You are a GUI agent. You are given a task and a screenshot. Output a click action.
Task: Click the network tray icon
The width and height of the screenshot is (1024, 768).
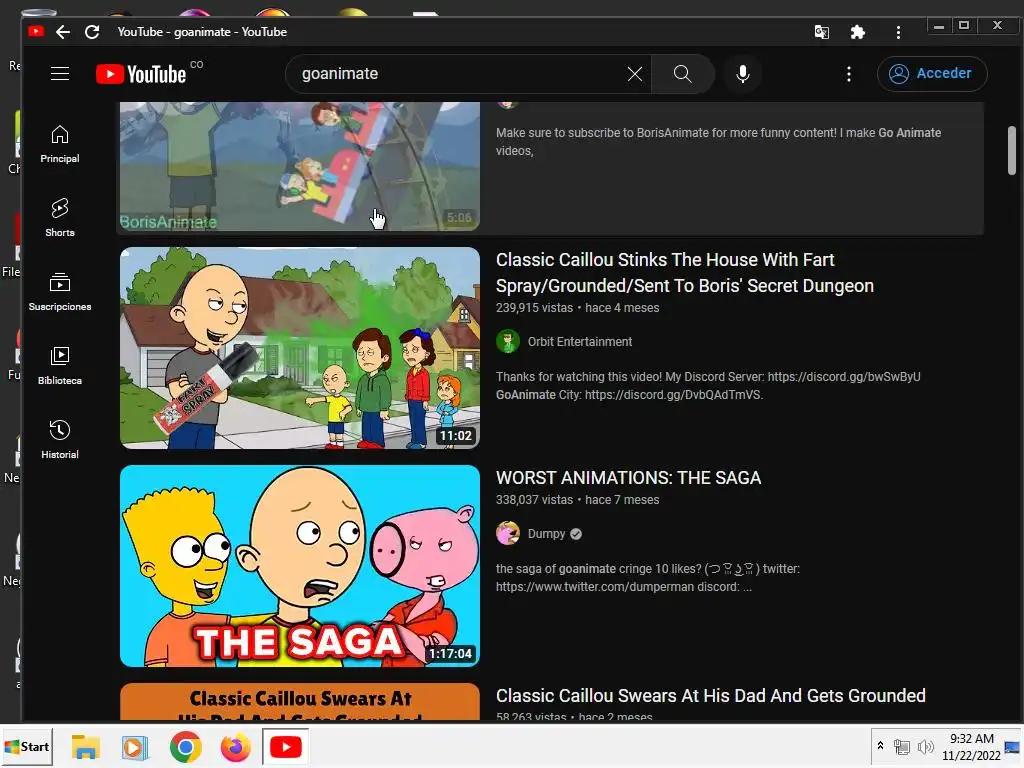[902, 747]
